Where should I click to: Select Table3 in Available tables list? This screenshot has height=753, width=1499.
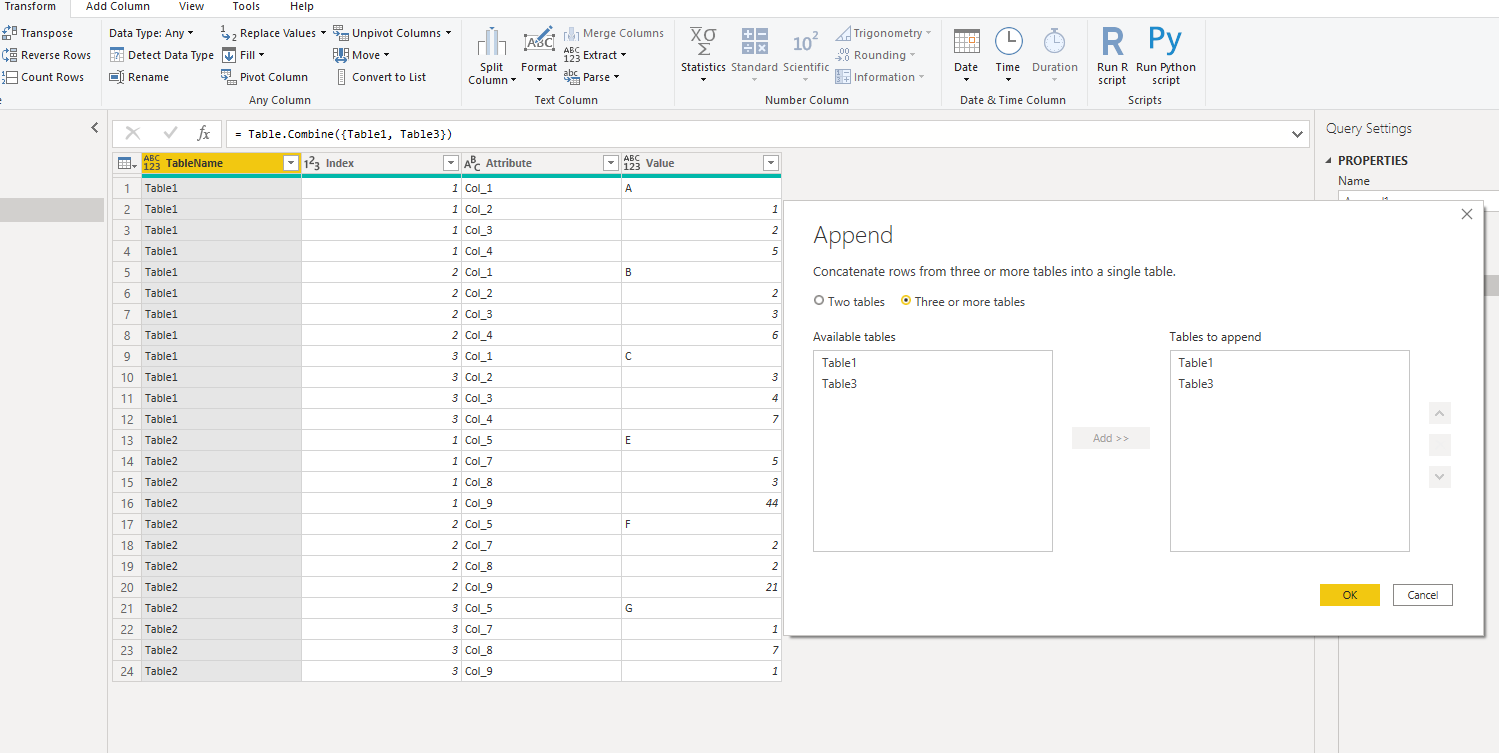840,384
